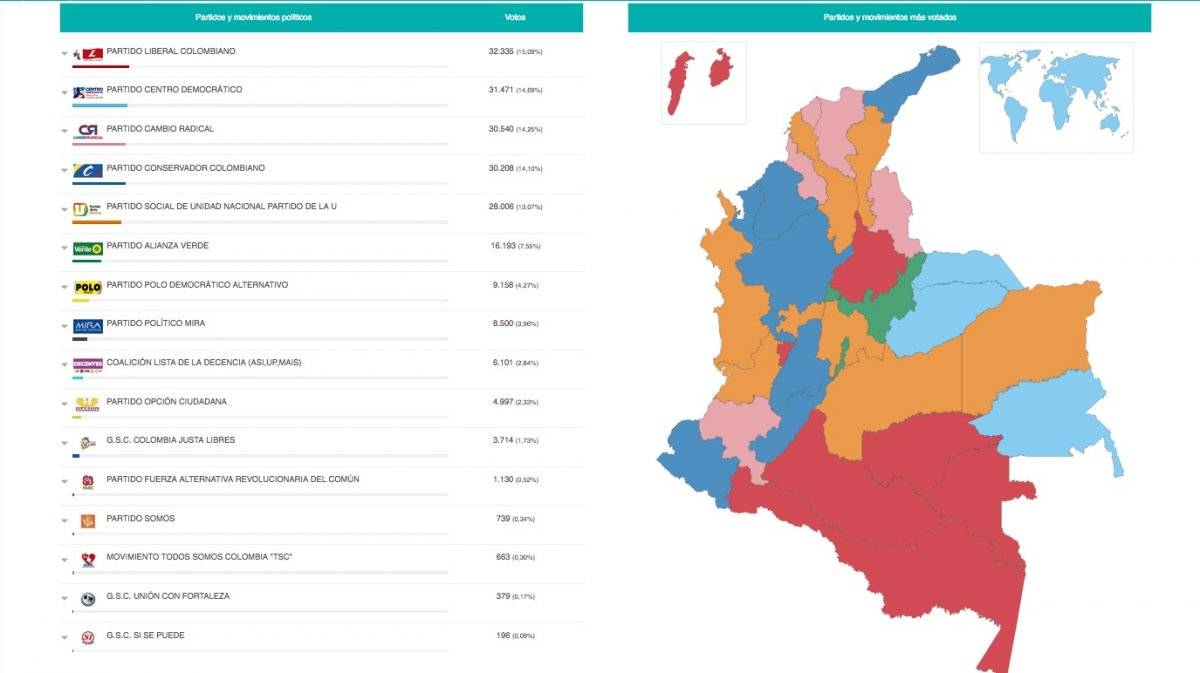This screenshot has height=673, width=1200.
Task: Click the 16.193 votes value
Action: pyautogui.click(x=503, y=246)
